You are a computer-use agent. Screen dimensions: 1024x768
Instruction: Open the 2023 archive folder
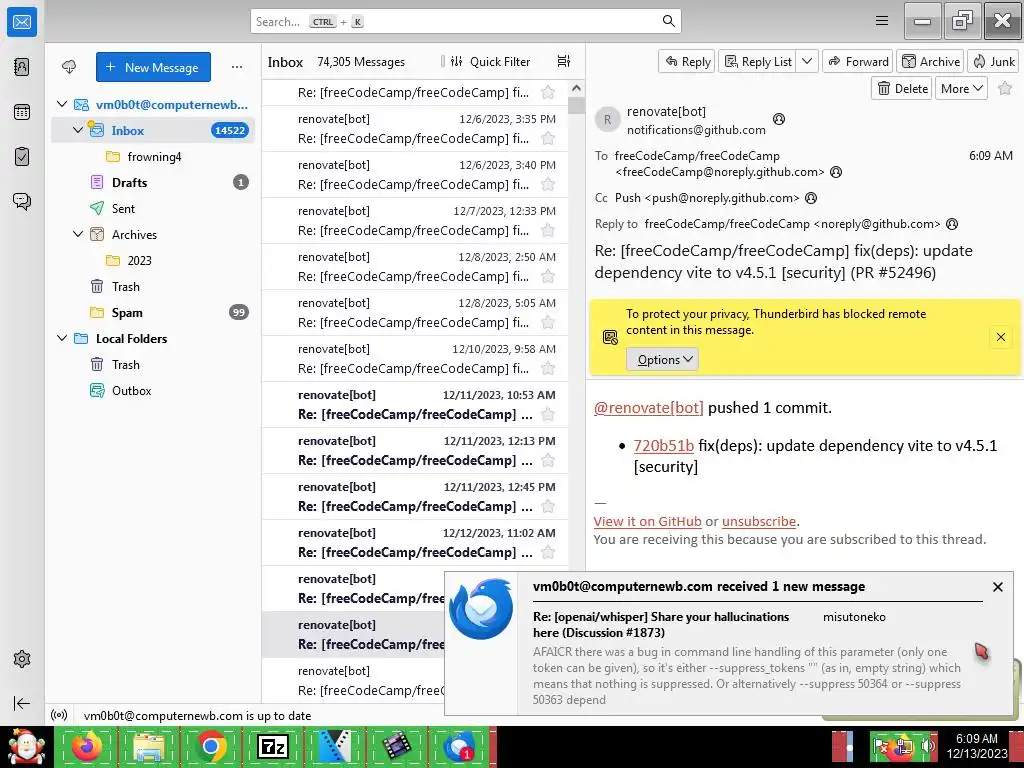tap(153, 260)
